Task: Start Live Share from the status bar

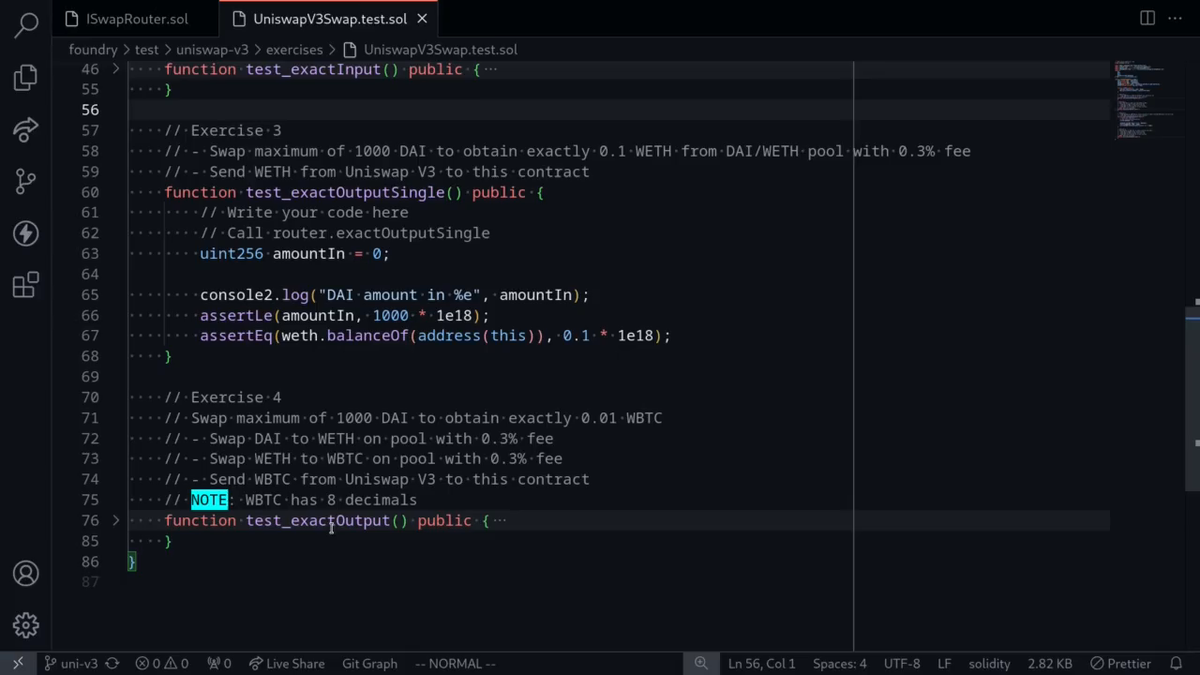Action: tap(286, 663)
